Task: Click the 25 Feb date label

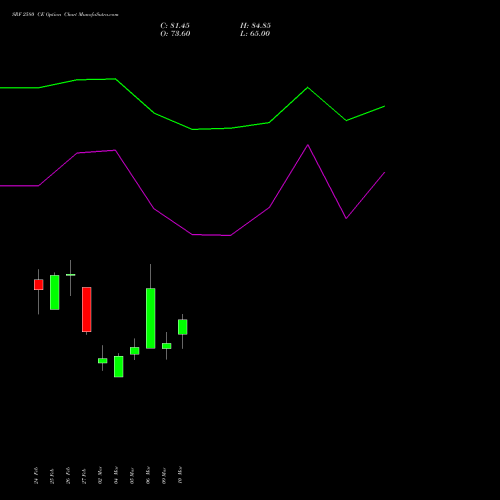Action: click(x=52, y=476)
